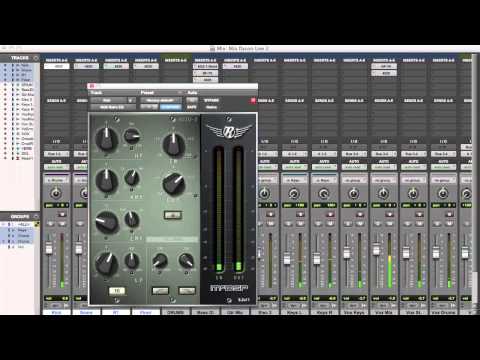The image size is (480, 360).
Task: Open the Groups list pop-up menu
Action: point(36,216)
